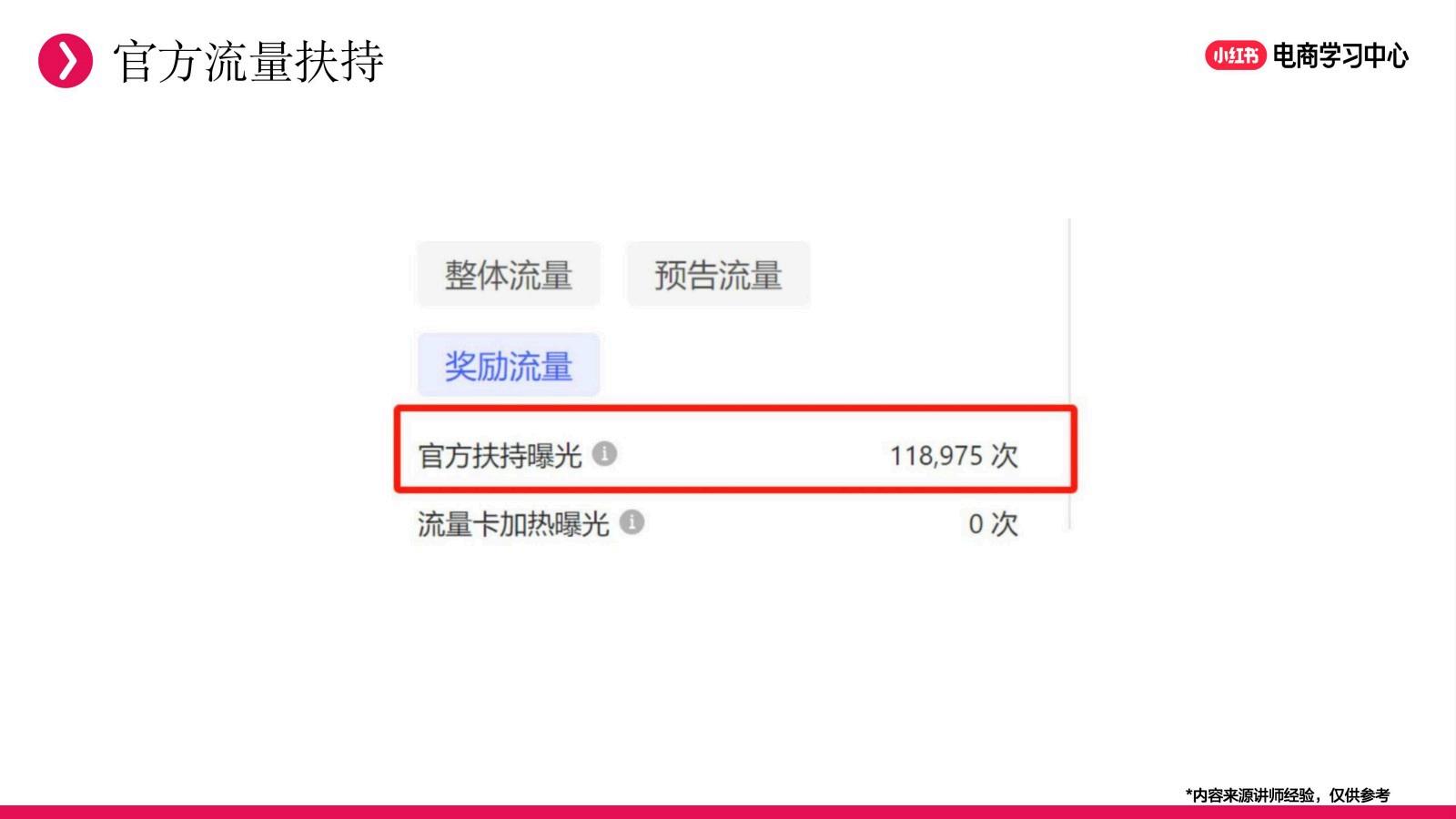Viewport: 1456px width, 819px height.
Task: Click the 内容来源讲师经验 disclaimer footnote
Action: tap(1288, 795)
